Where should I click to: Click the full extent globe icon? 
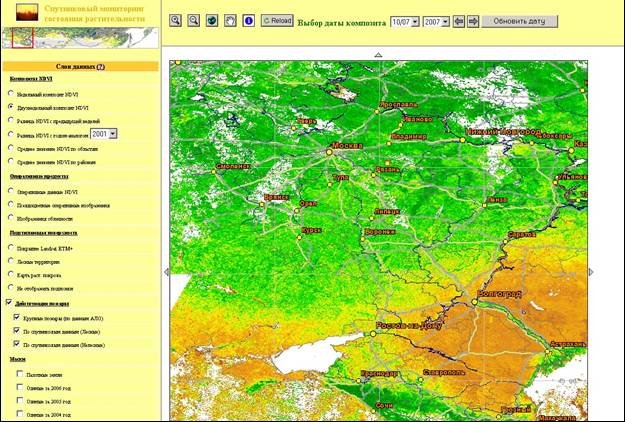coord(211,20)
